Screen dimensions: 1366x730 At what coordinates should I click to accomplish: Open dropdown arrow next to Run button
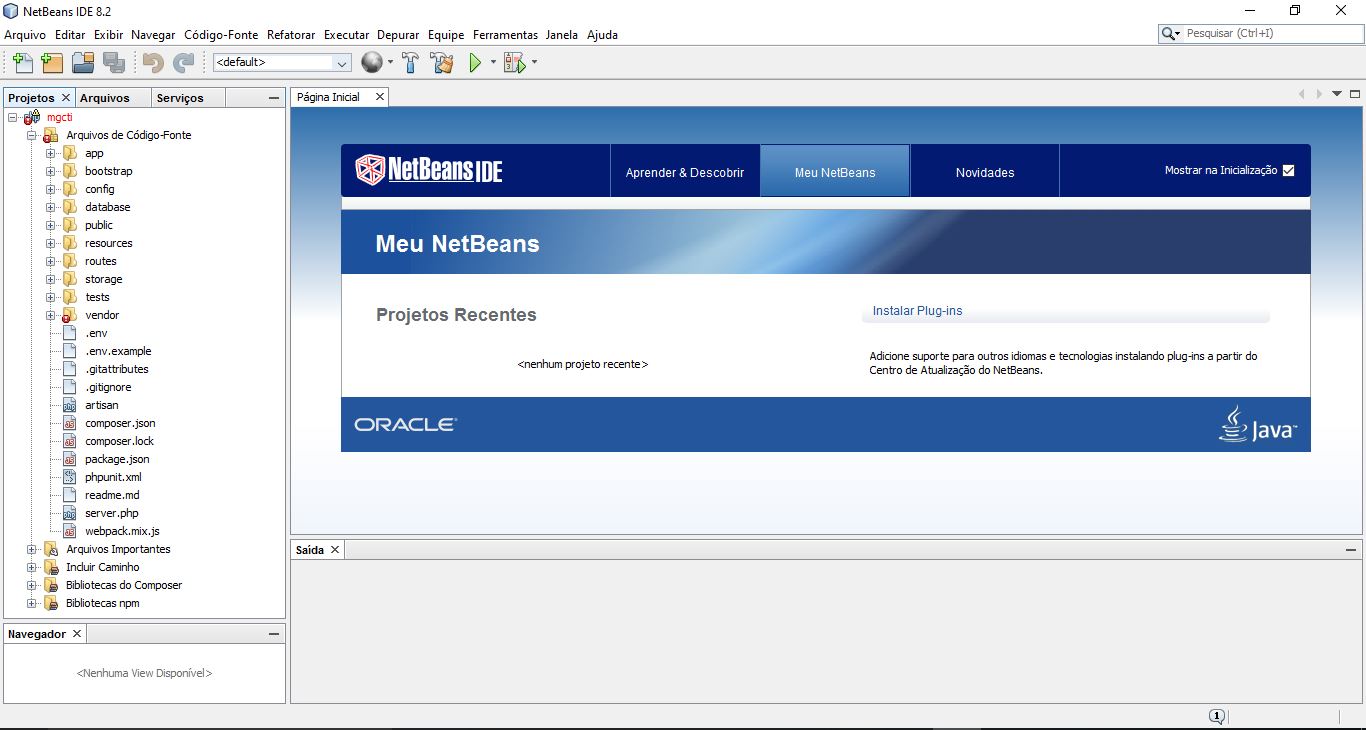(x=493, y=62)
